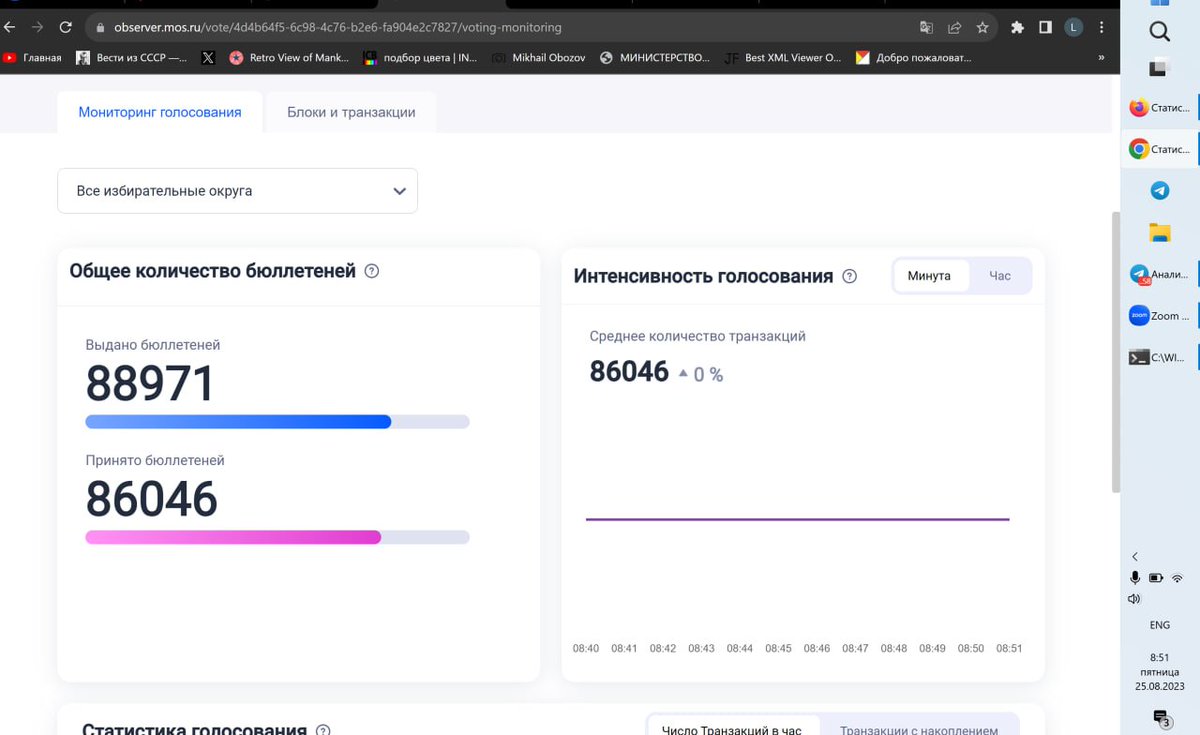1200x735 pixels.
Task: Open the 8:51 clock and date
Action: click(x=1159, y=672)
